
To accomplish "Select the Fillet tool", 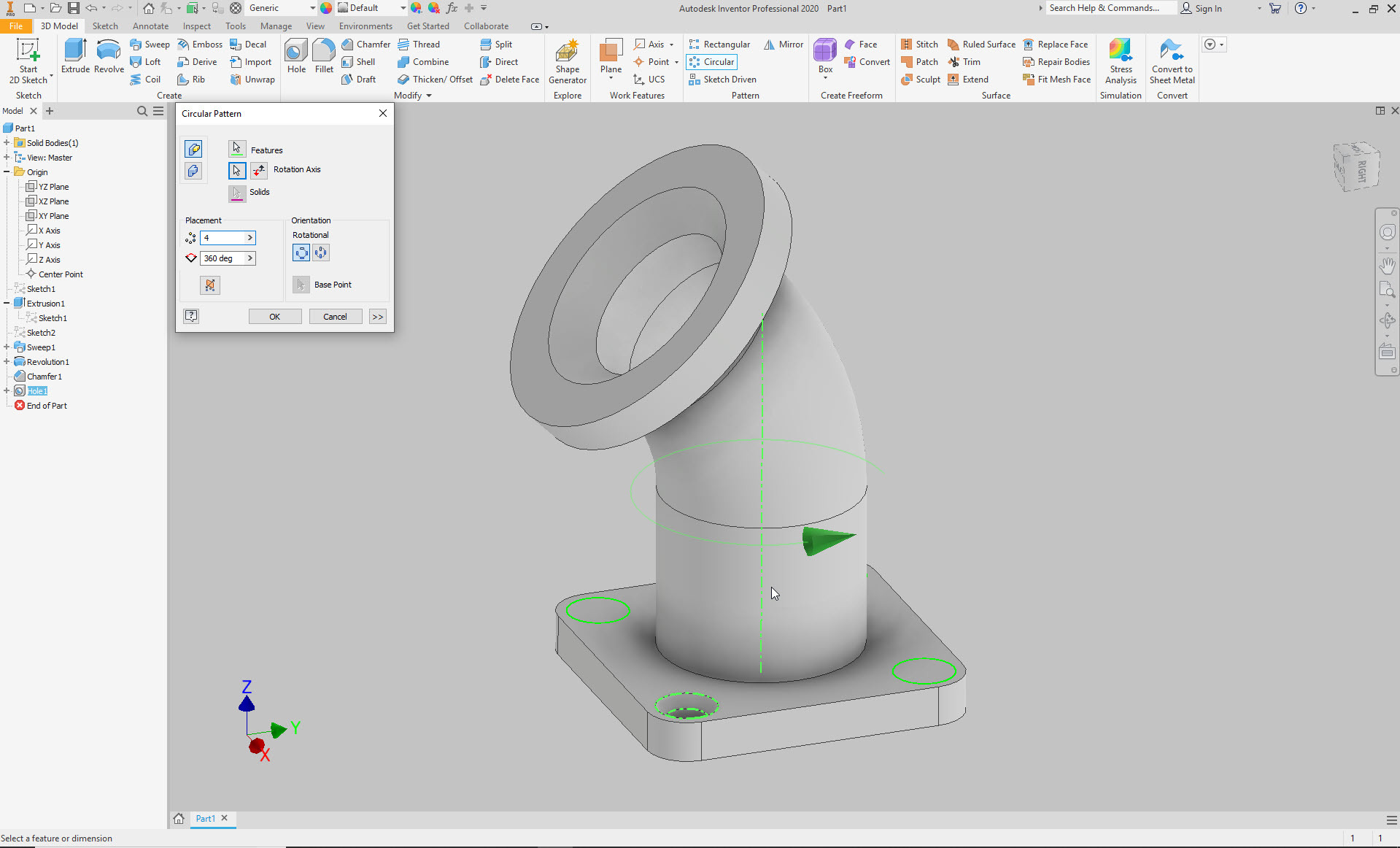I will tap(324, 57).
